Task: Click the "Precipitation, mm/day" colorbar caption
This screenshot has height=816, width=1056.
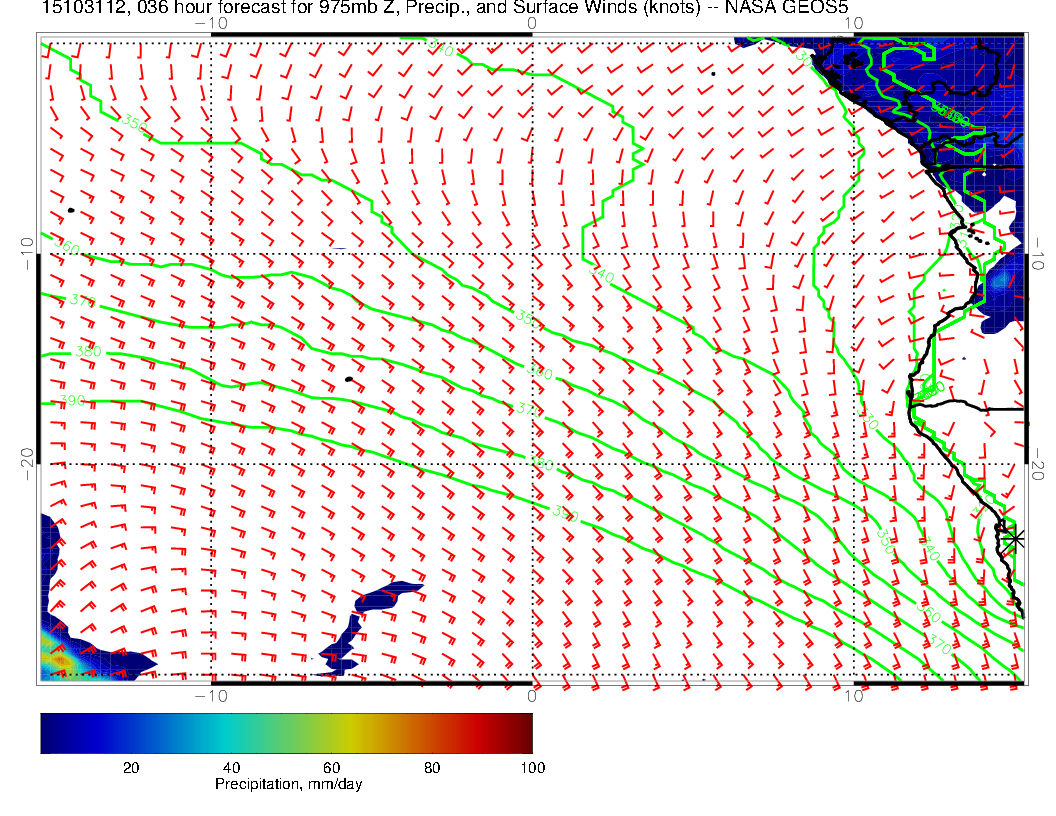Action: [x=289, y=785]
